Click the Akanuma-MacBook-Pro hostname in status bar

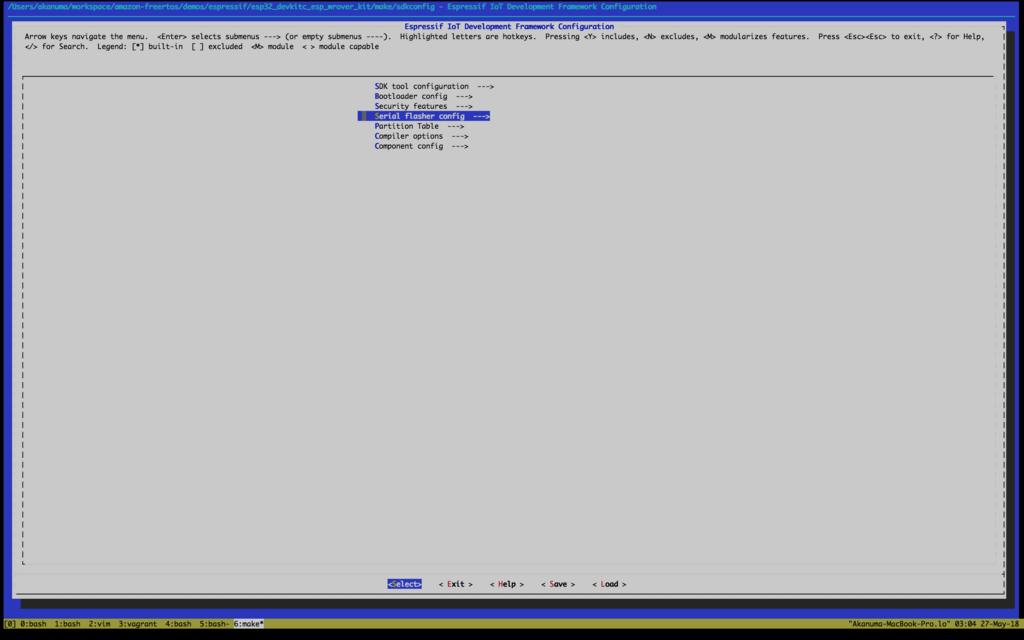[898, 624]
